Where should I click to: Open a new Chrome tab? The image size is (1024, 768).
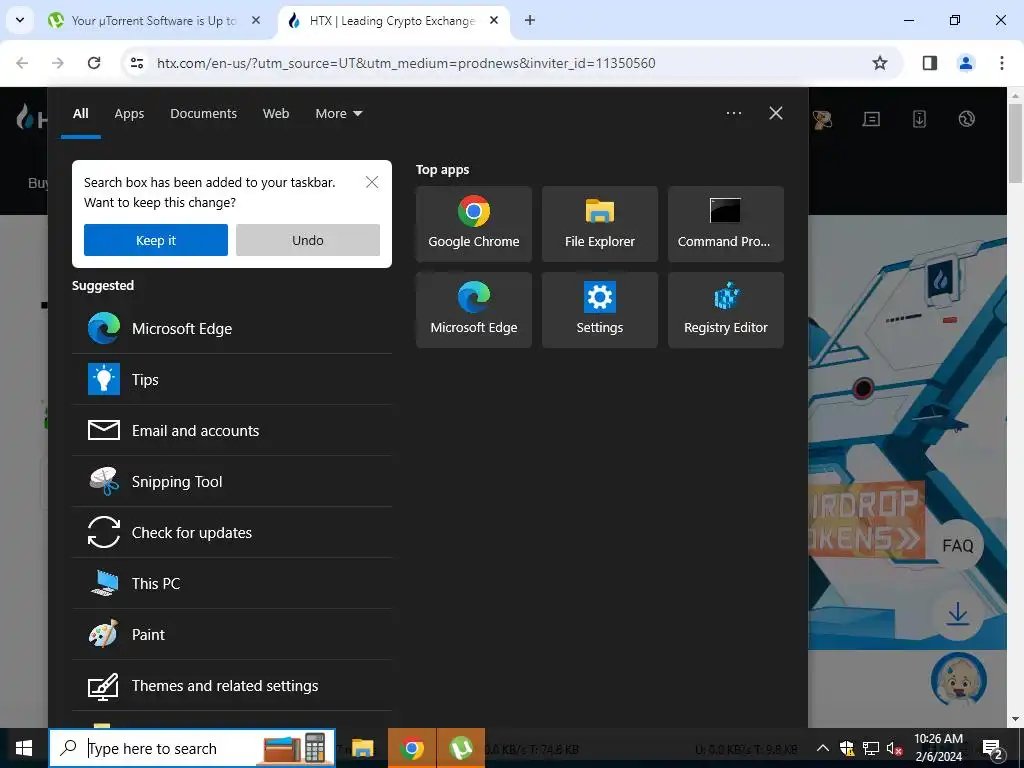pos(530,20)
